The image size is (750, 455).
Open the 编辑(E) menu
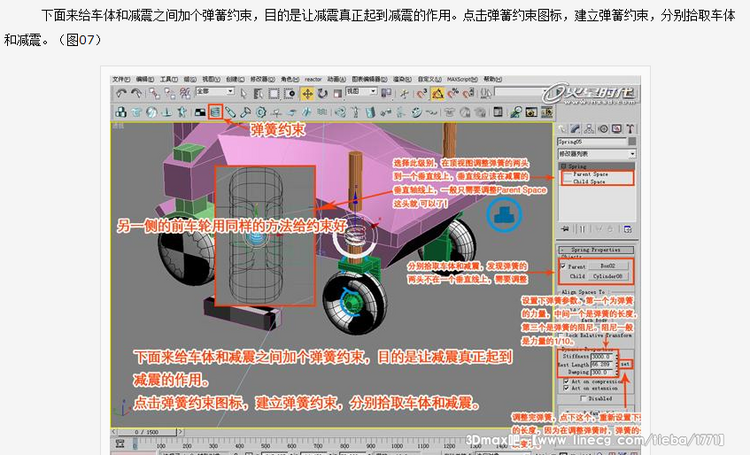pyautogui.click(x=145, y=79)
